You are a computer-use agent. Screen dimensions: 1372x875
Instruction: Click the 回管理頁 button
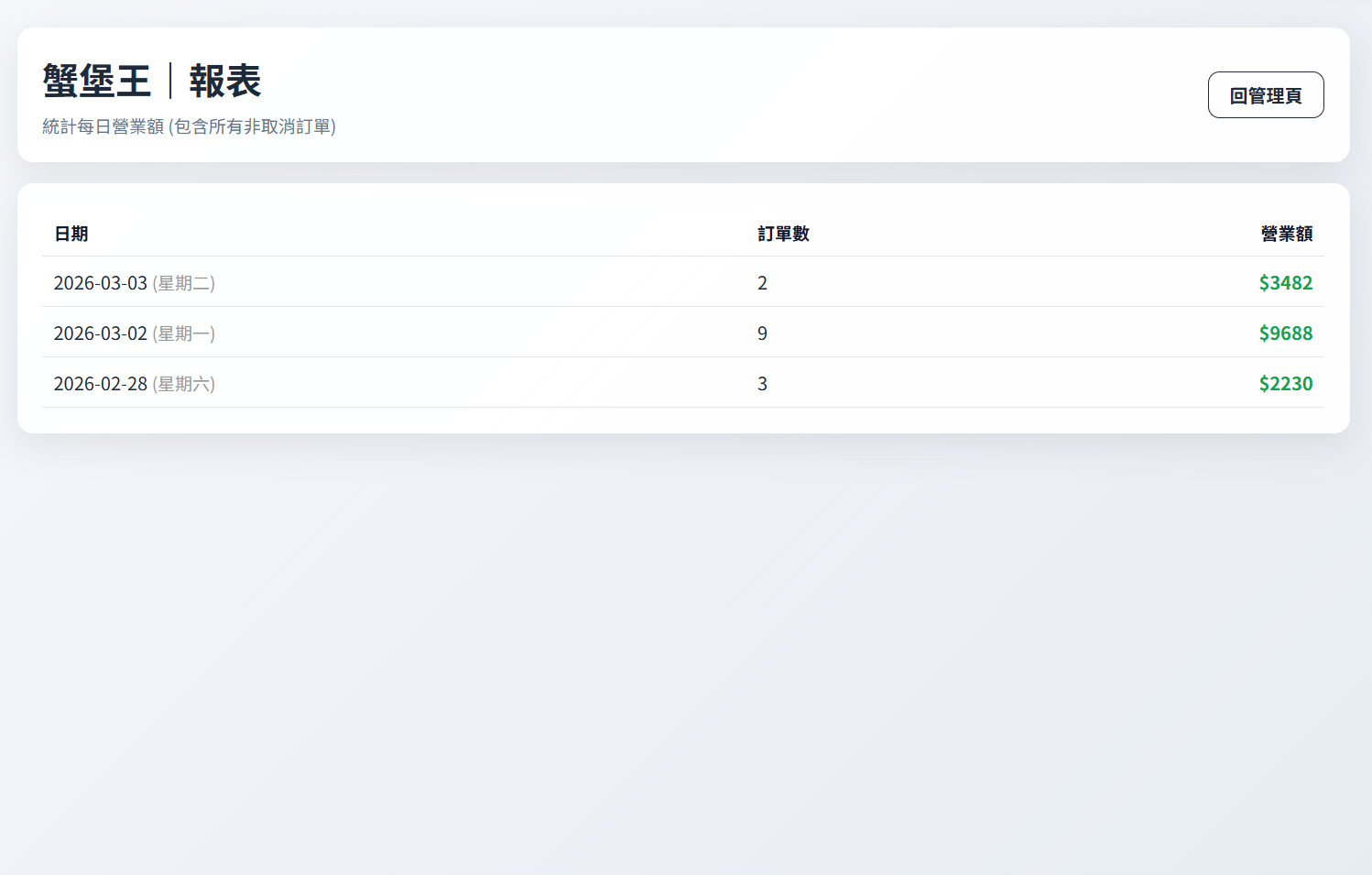coord(1265,95)
